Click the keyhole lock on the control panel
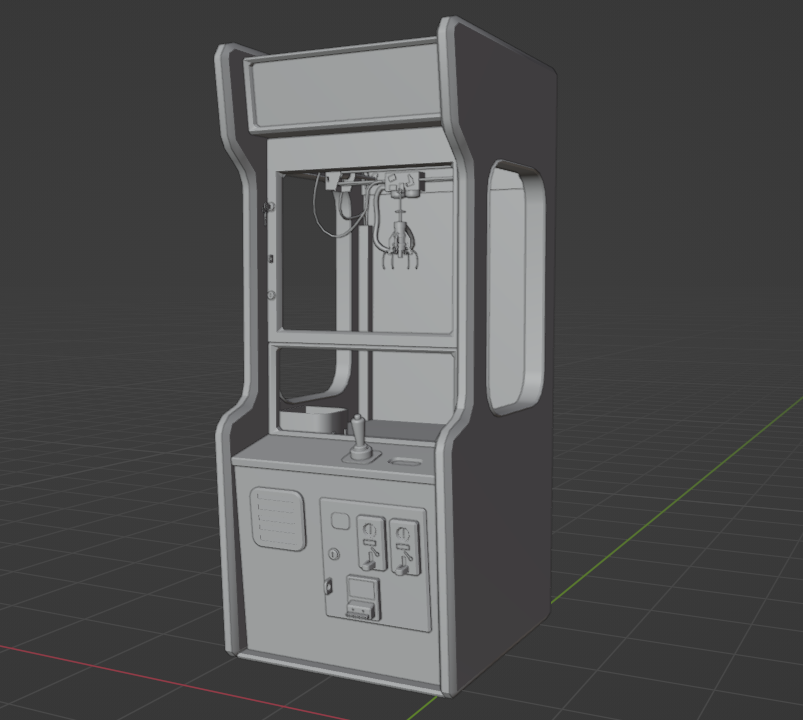 pyautogui.click(x=333, y=554)
